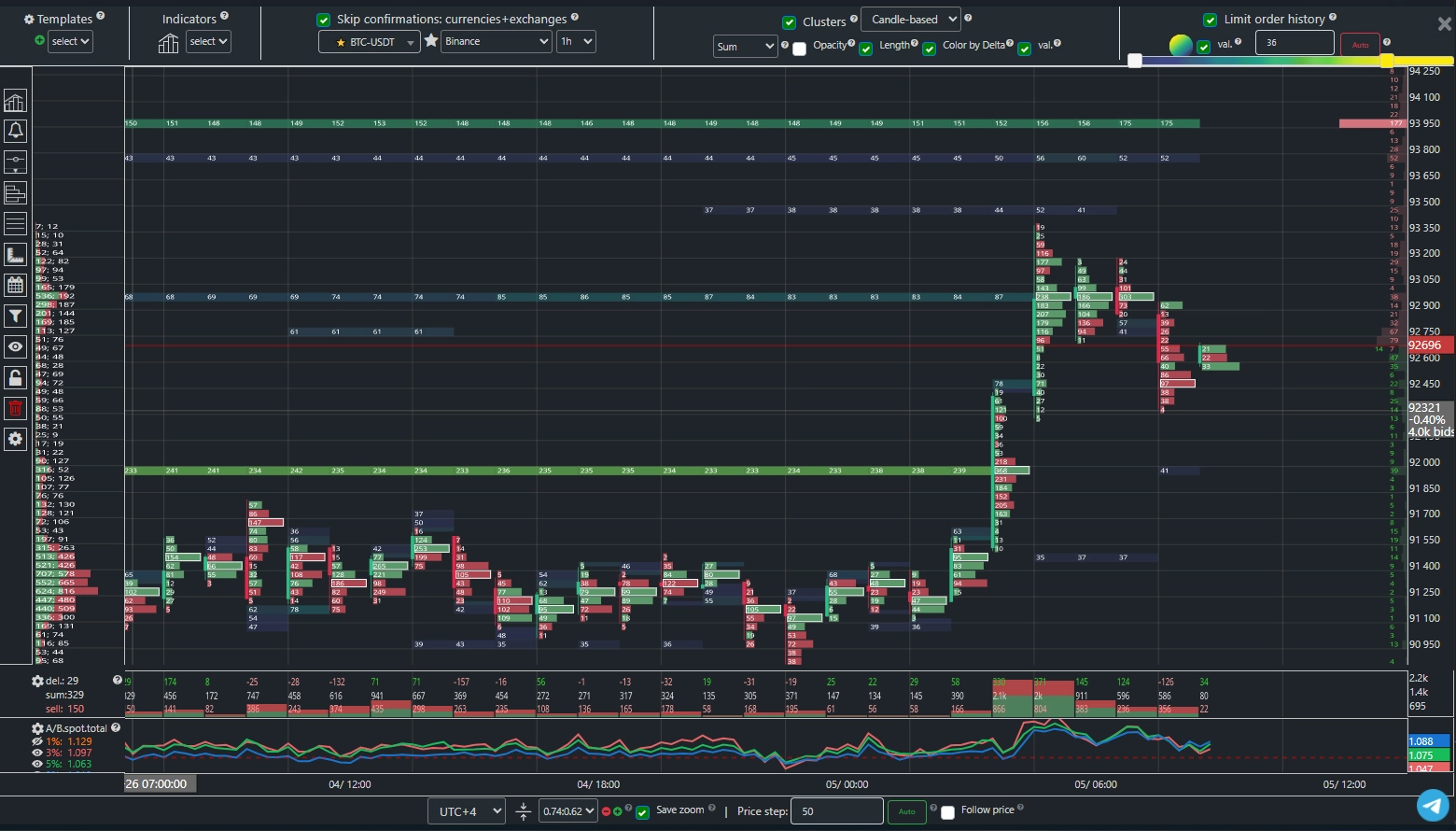Open the Telegram chat icon
This screenshot has width=1456, height=831.
coord(1433,805)
